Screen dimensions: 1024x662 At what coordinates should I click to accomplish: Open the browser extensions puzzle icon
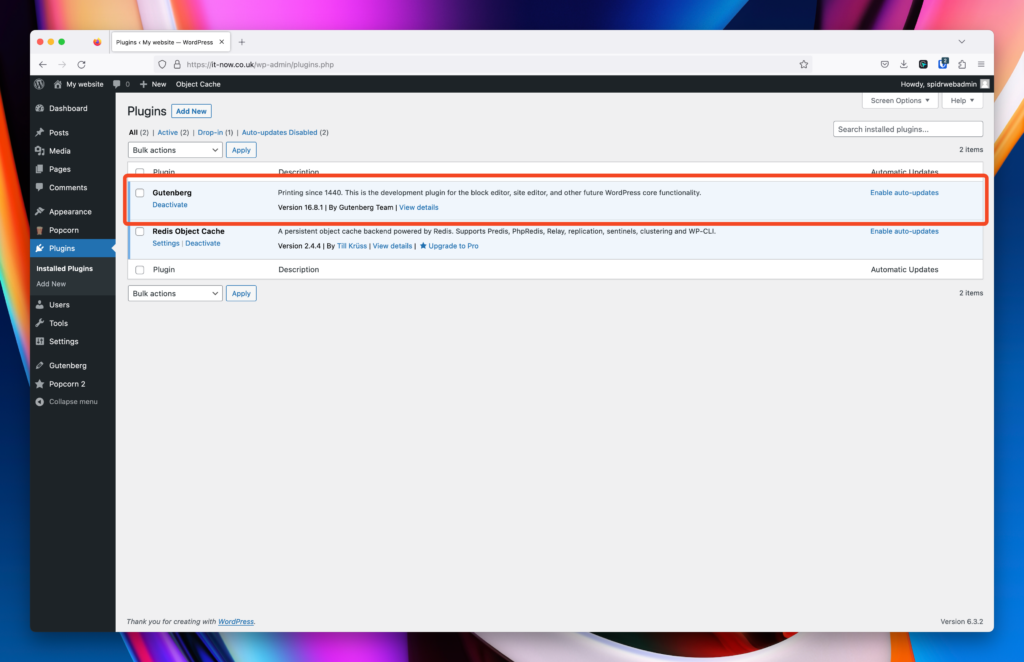coord(962,65)
